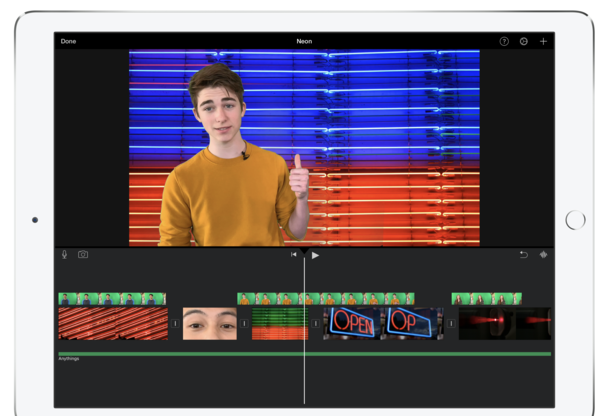Tap transition after the OPEN sign clips
613x416 pixels.
coord(451,323)
